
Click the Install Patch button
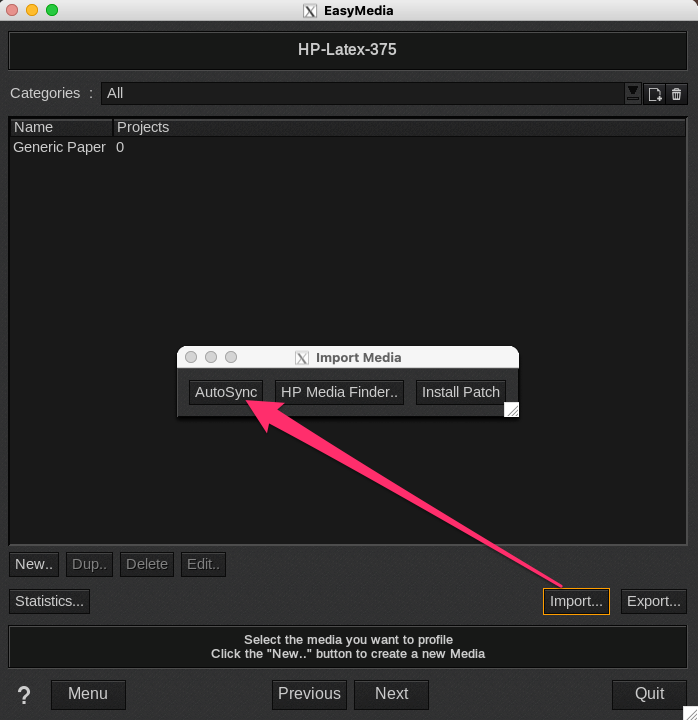coord(460,392)
